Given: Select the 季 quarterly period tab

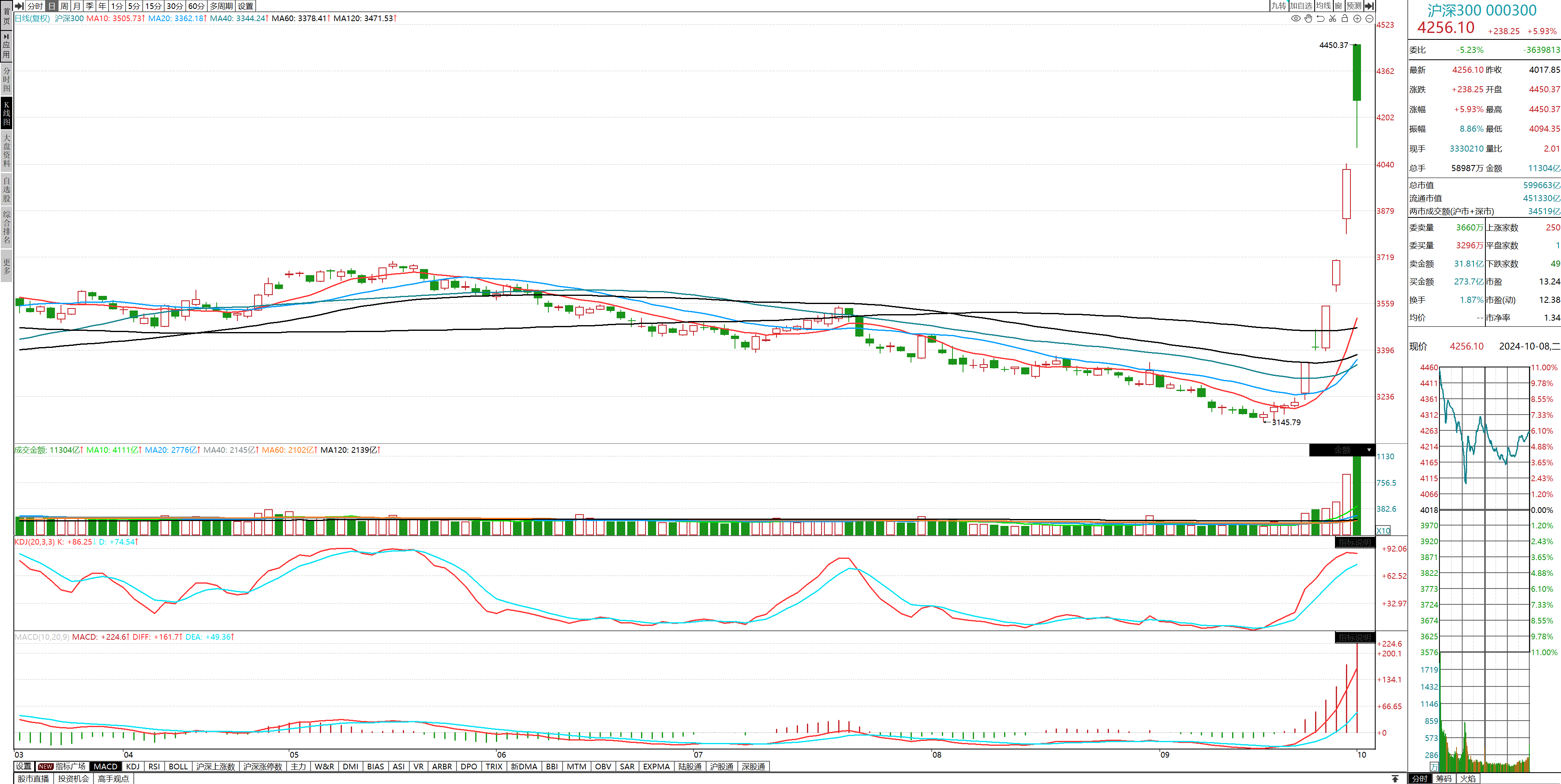Looking at the screenshot, I should 90,5.
